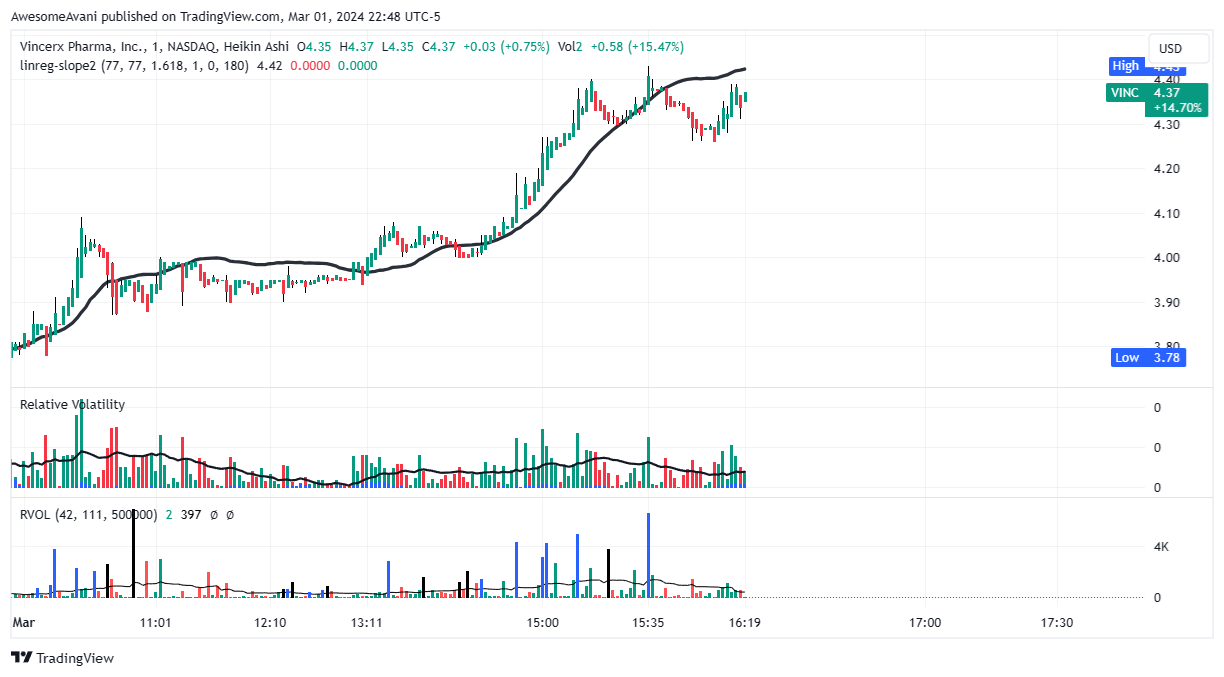This screenshot has height=677, width=1224.
Task: Click the AwesomeAvani published header text
Action: (225, 17)
